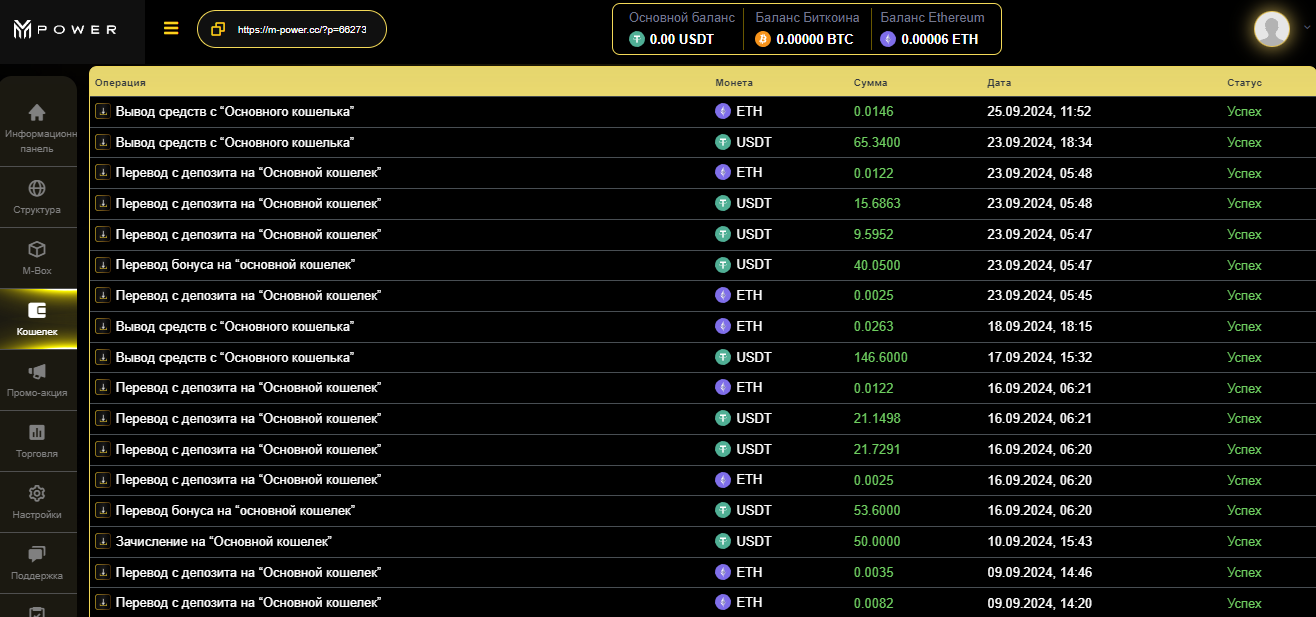
Task: Open the M-Box cube icon
Action: click(37, 249)
